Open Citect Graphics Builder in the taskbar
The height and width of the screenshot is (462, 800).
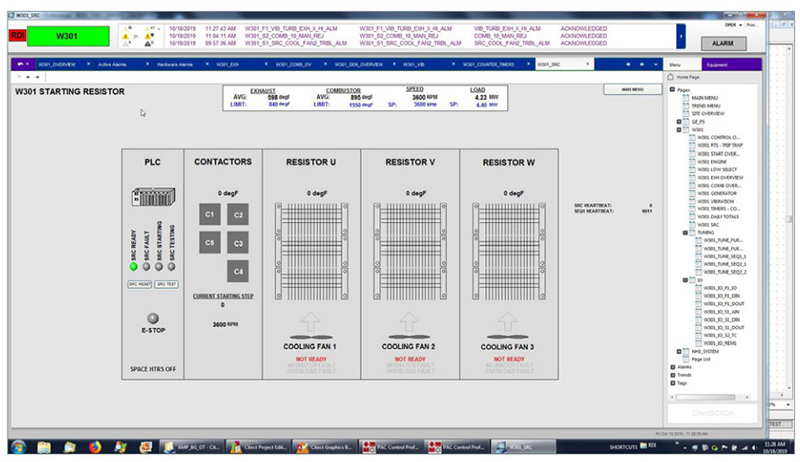pos(324,447)
